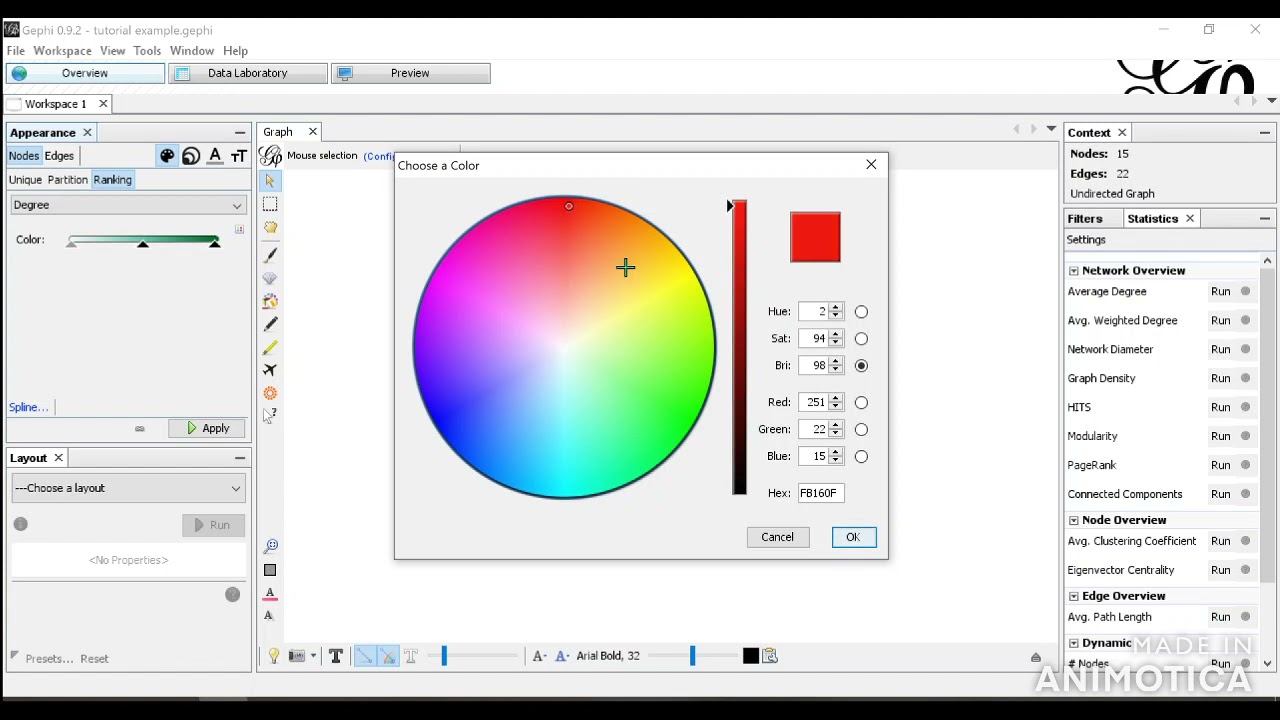Image resolution: width=1280 pixels, height=720 pixels.
Task: Select the node pencil tool
Action: coord(270,324)
